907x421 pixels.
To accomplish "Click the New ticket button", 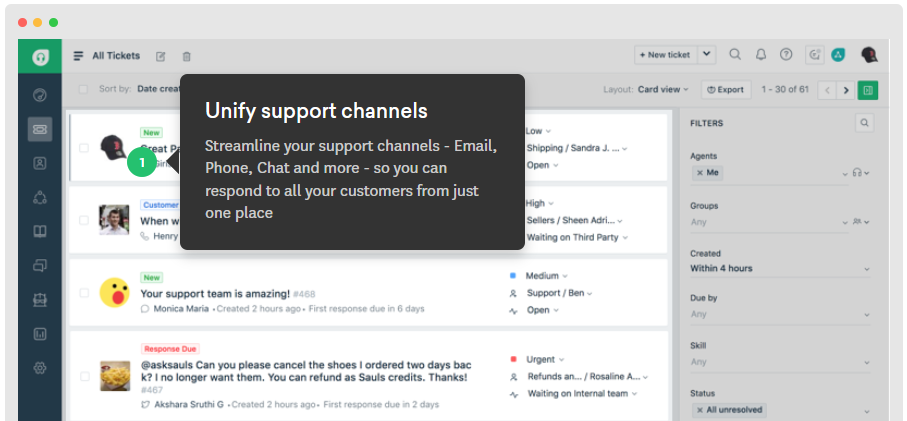I will pos(664,55).
